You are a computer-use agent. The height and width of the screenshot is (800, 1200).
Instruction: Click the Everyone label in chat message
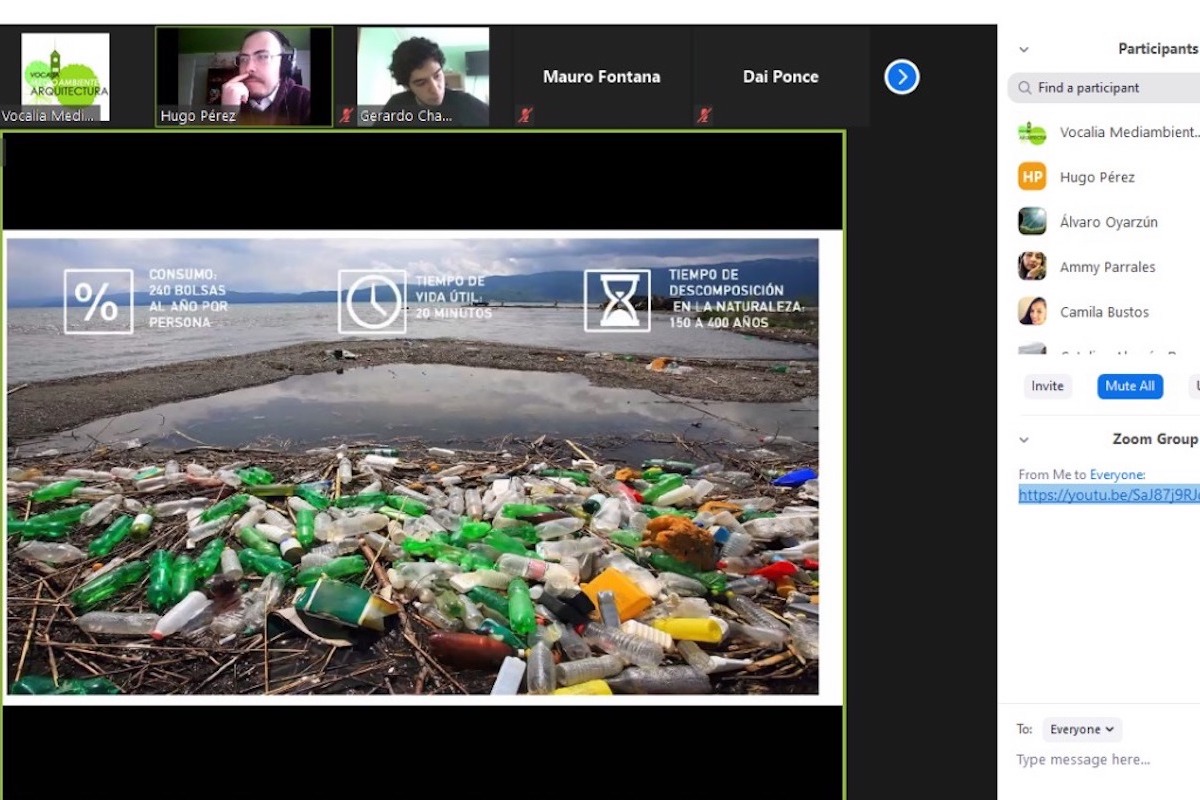pyautogui.click(x=1117, y=475)
